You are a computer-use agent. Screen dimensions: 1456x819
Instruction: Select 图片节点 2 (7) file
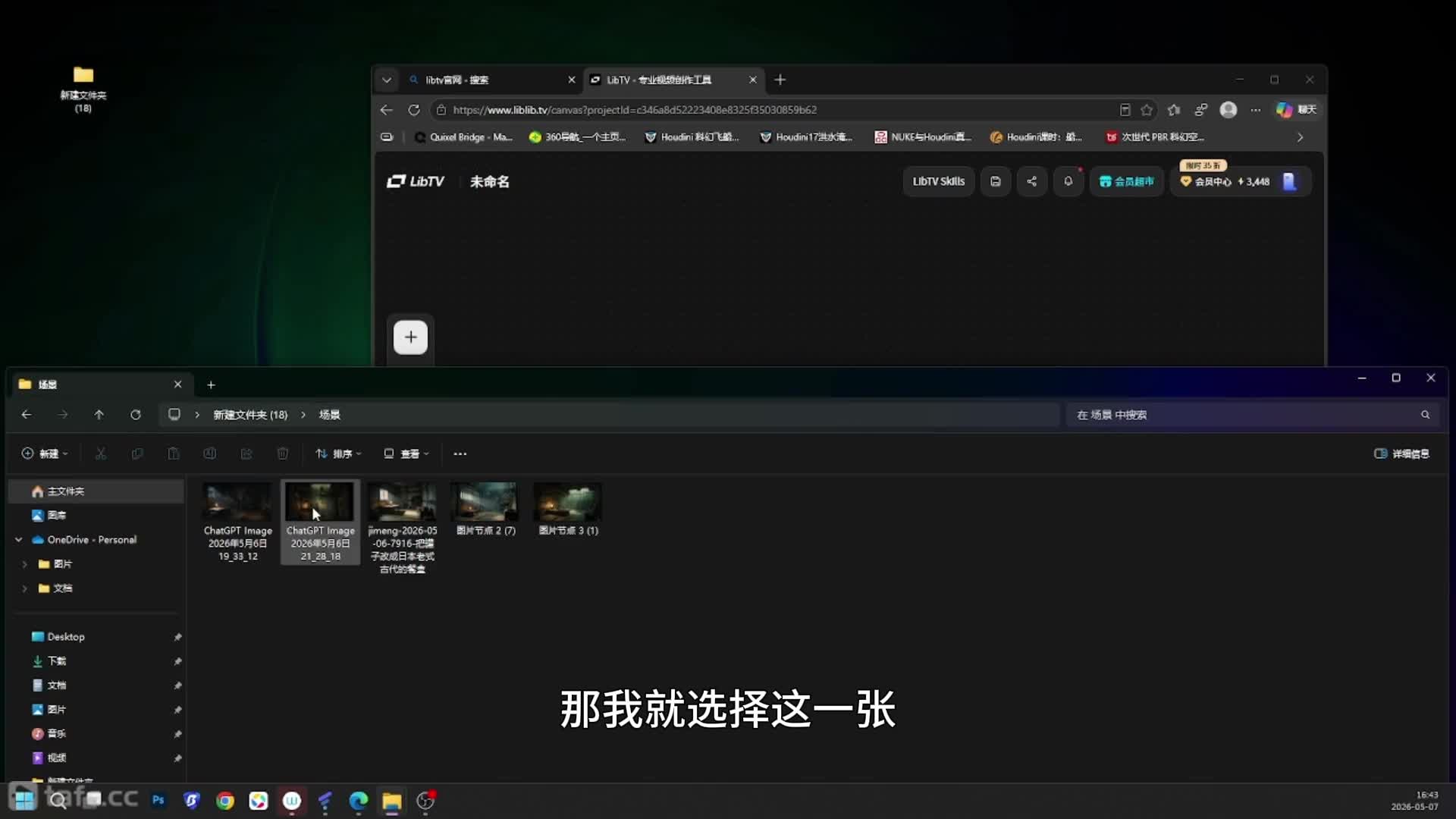tap(485, 509)
